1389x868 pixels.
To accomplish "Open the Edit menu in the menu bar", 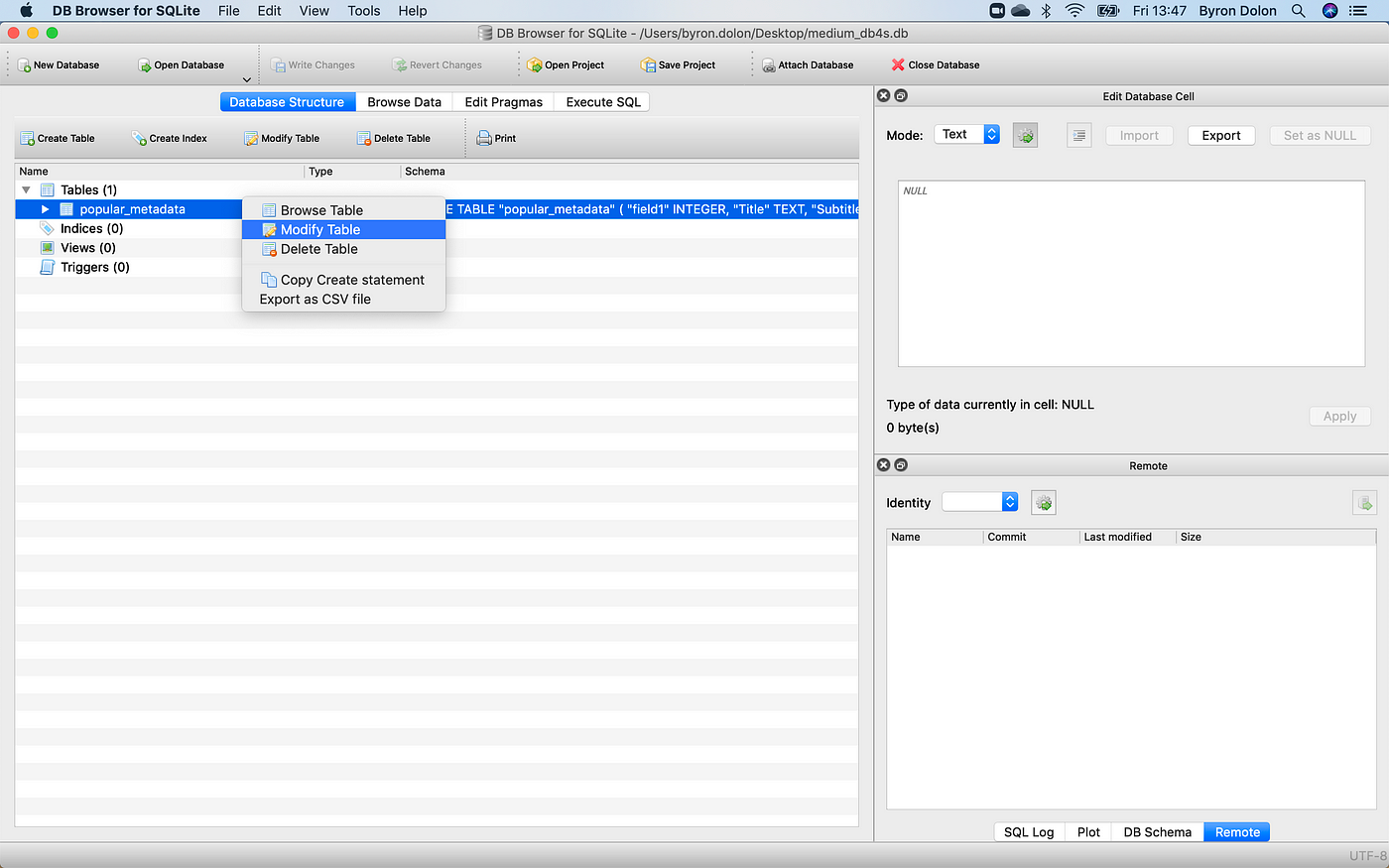I will point(269,11).
